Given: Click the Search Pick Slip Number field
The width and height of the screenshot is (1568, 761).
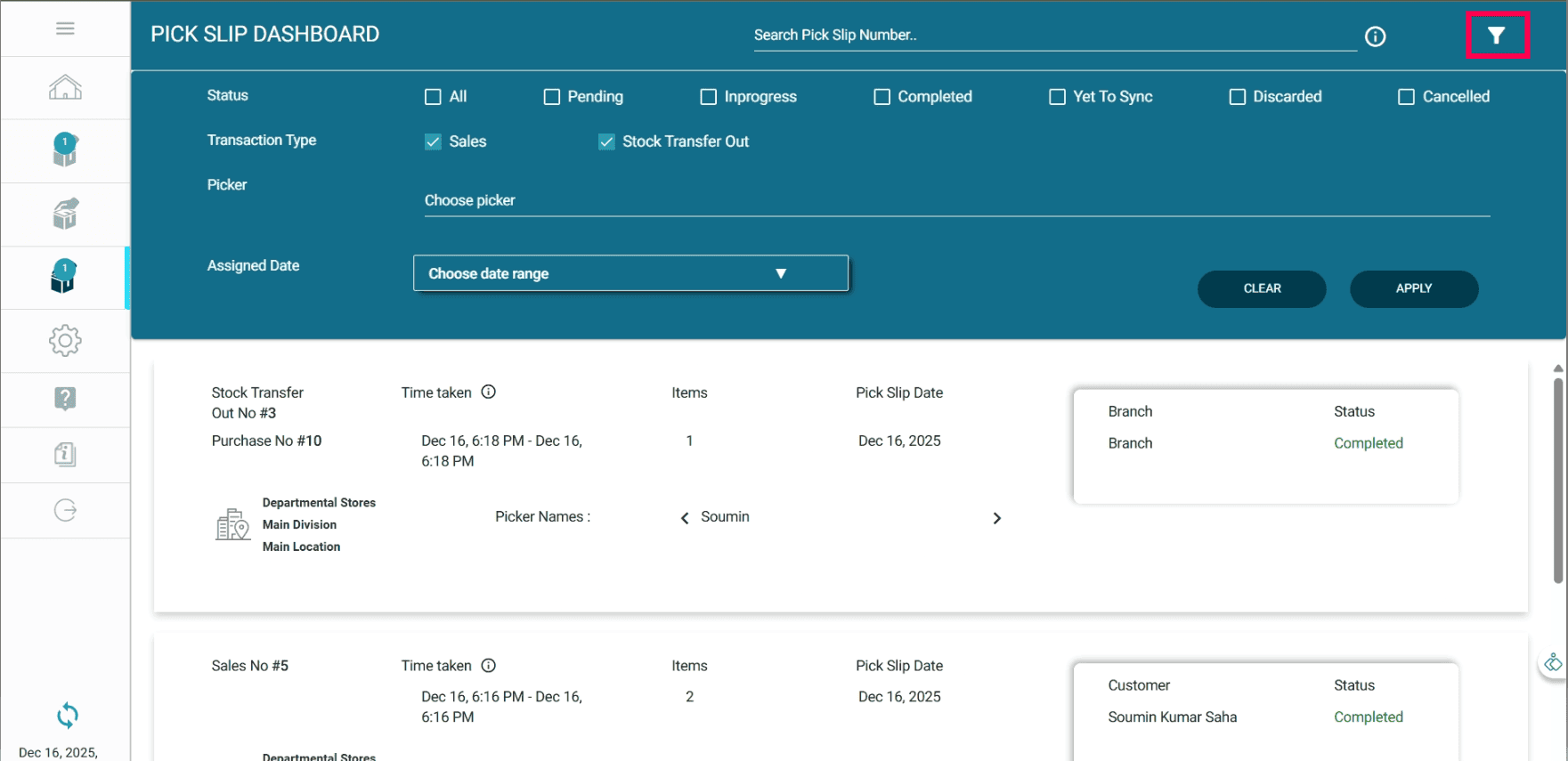Looking at the screenshot, I should pos(1054,36).
